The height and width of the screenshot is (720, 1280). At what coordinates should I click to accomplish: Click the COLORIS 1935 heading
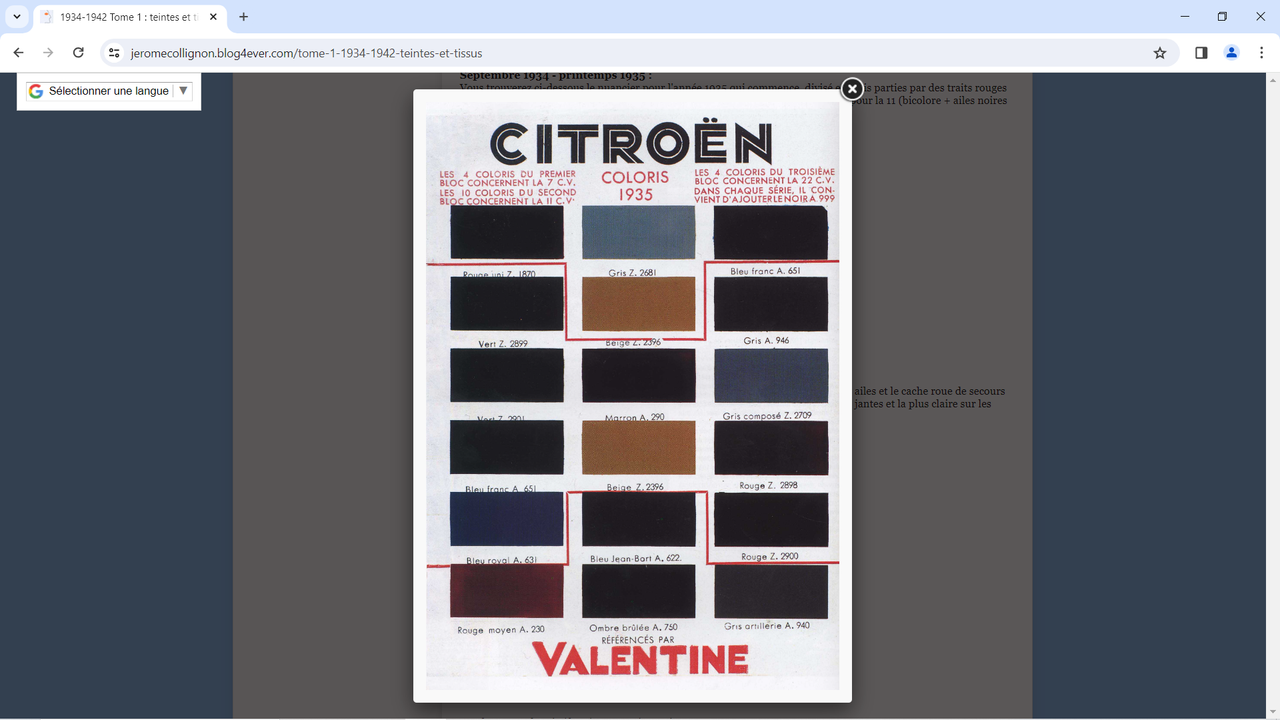tap(635, 186)
